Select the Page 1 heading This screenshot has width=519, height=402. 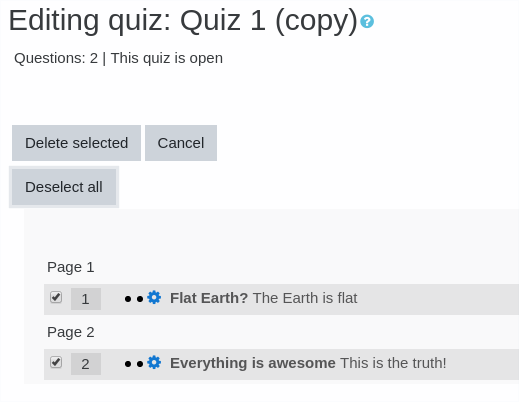[x=71, y=267]
